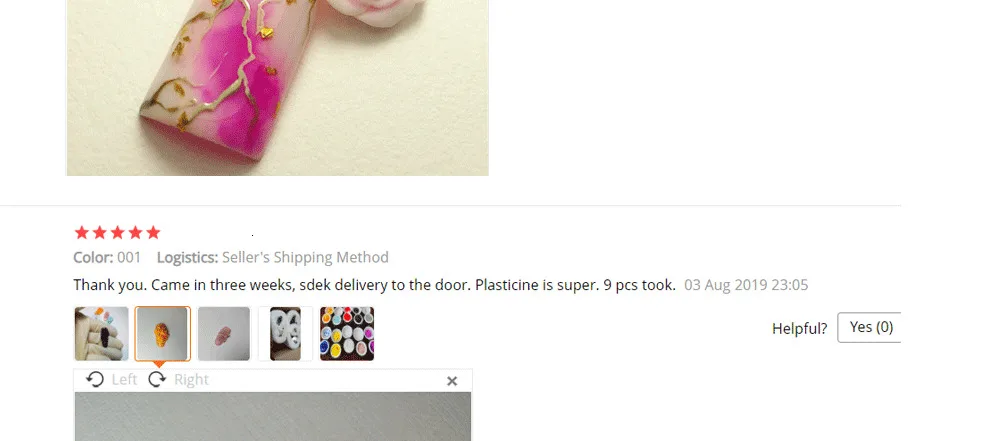This screenshot has width=1000, height=441.
Task: View the colorful gel pots thumbnail
Action: coord(347,334)
